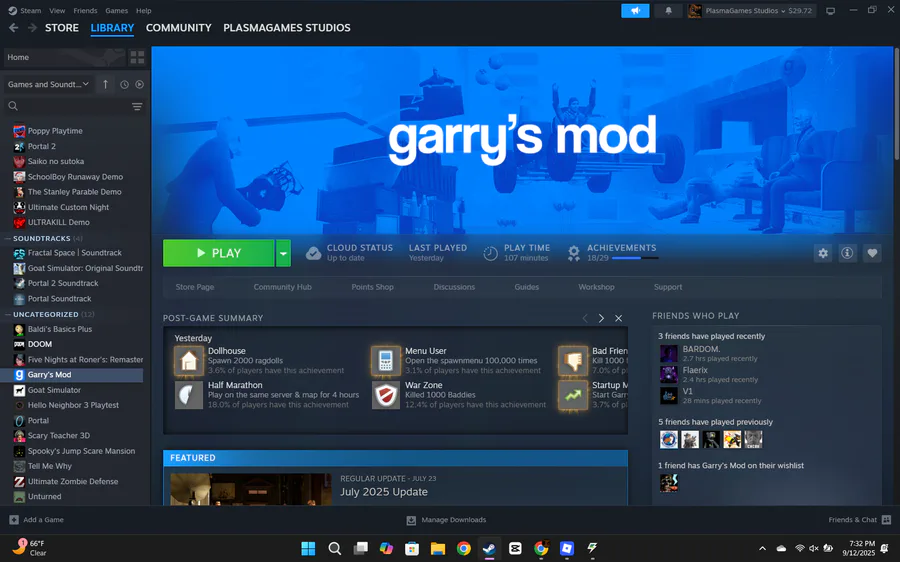900x562 pixels.
Task: Go forward with the right arrow
Action: click(32, 28)
